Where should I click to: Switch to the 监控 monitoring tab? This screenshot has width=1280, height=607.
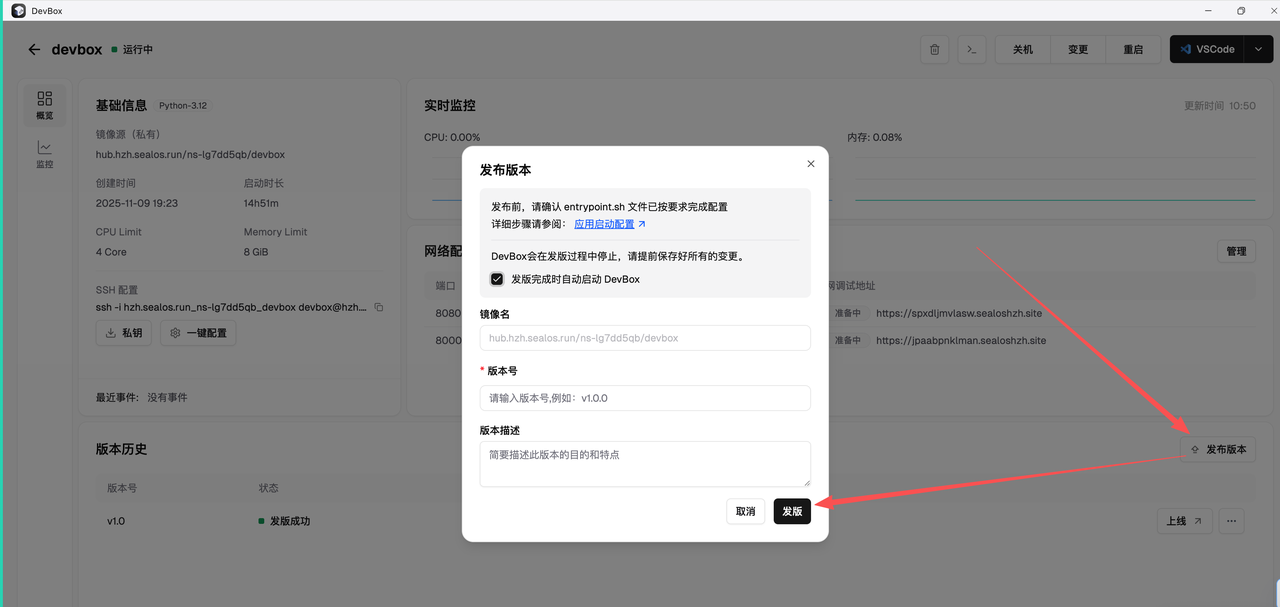click(44, 152)
